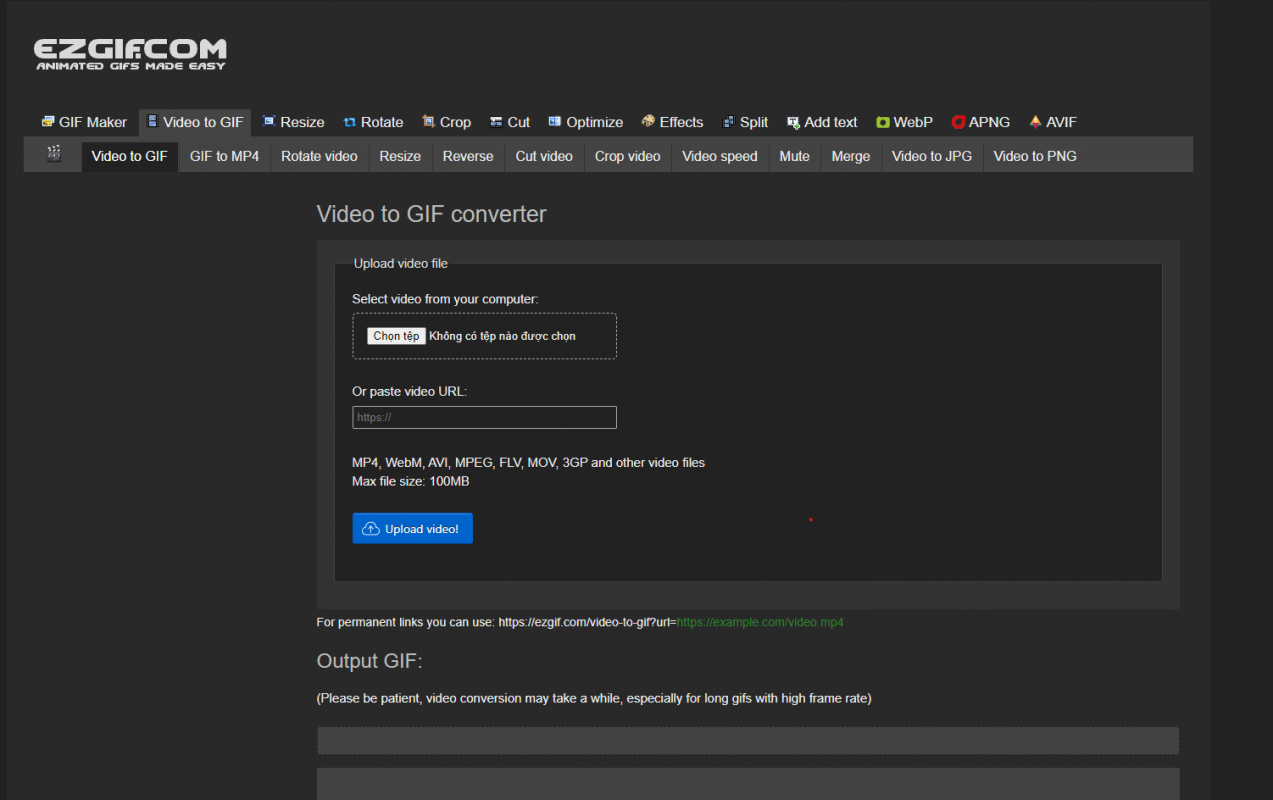The height and width of the screenshot is (800, 1273).
Task: Open the AVIF menu label
Action: click(1061, 122)
